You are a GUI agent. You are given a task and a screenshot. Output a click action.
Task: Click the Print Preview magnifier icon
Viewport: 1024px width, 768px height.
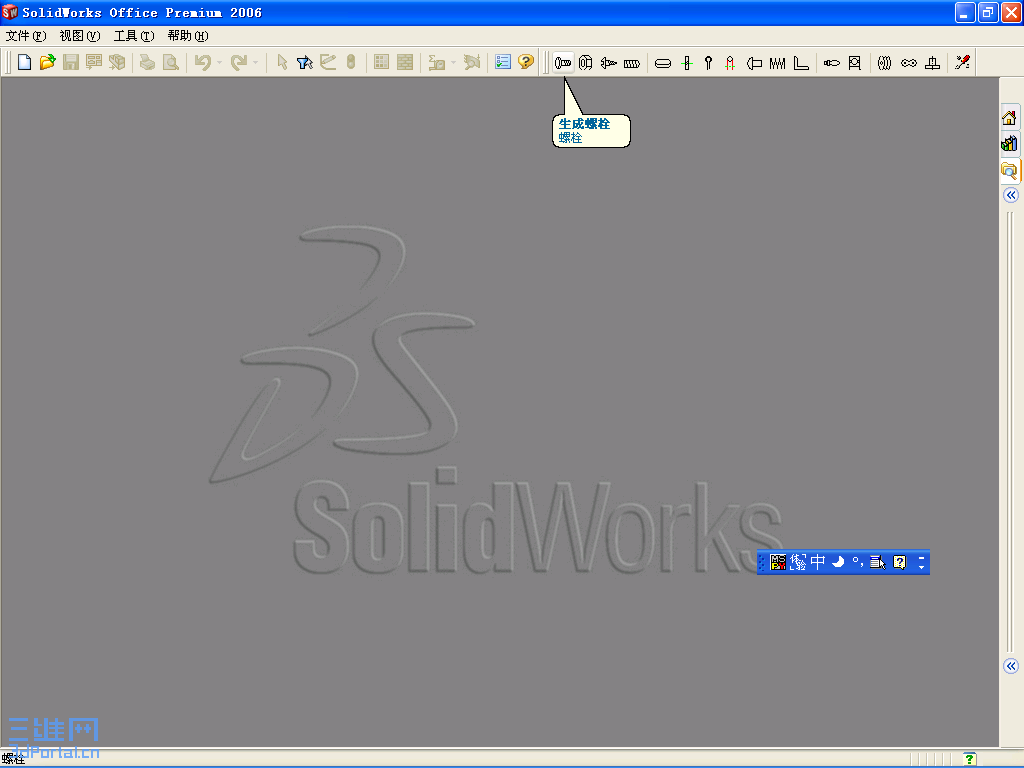click(x=170, y=62)
